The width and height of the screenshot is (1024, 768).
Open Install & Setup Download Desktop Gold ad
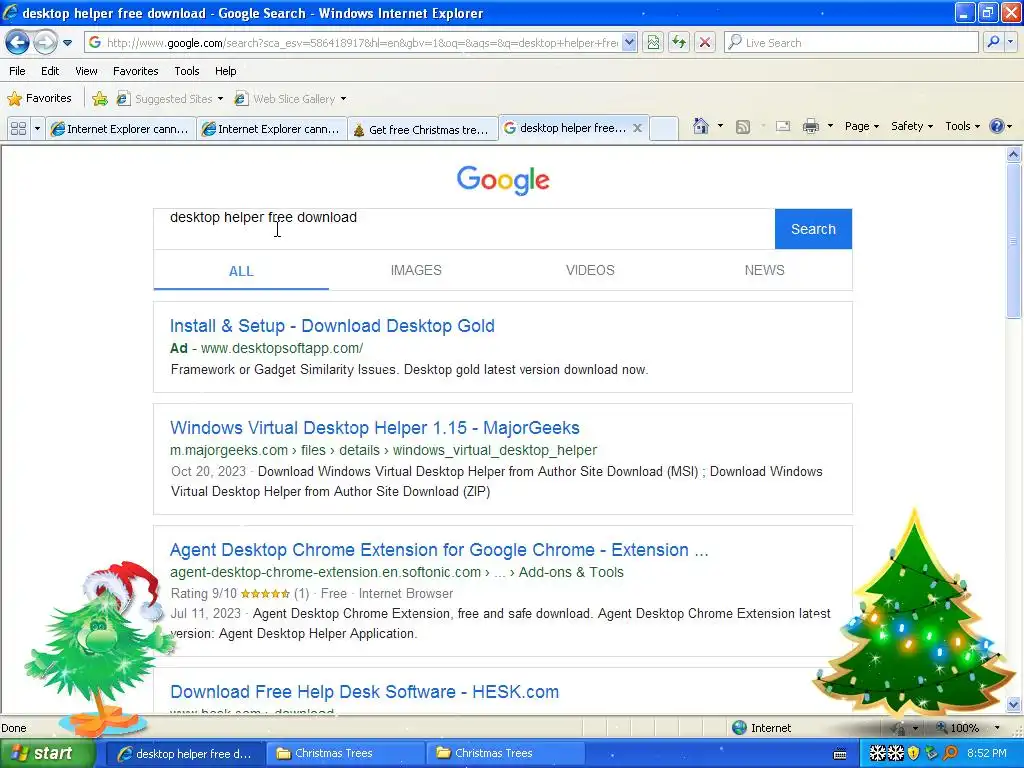(x=332, y=326)
